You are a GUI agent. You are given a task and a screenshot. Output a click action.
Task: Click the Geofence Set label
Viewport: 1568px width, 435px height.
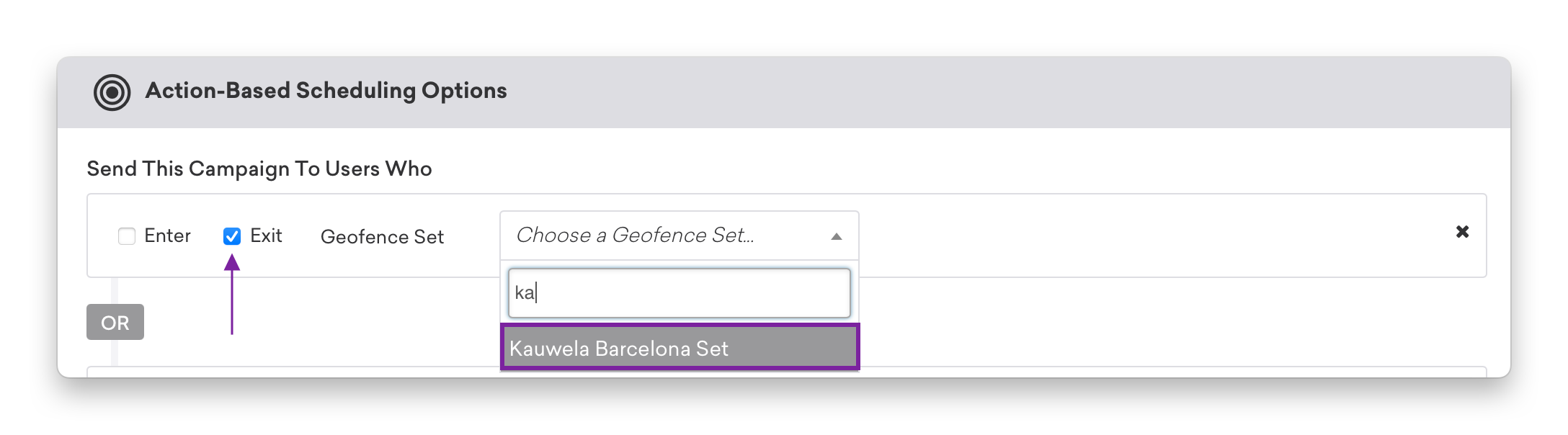(382, 237)
